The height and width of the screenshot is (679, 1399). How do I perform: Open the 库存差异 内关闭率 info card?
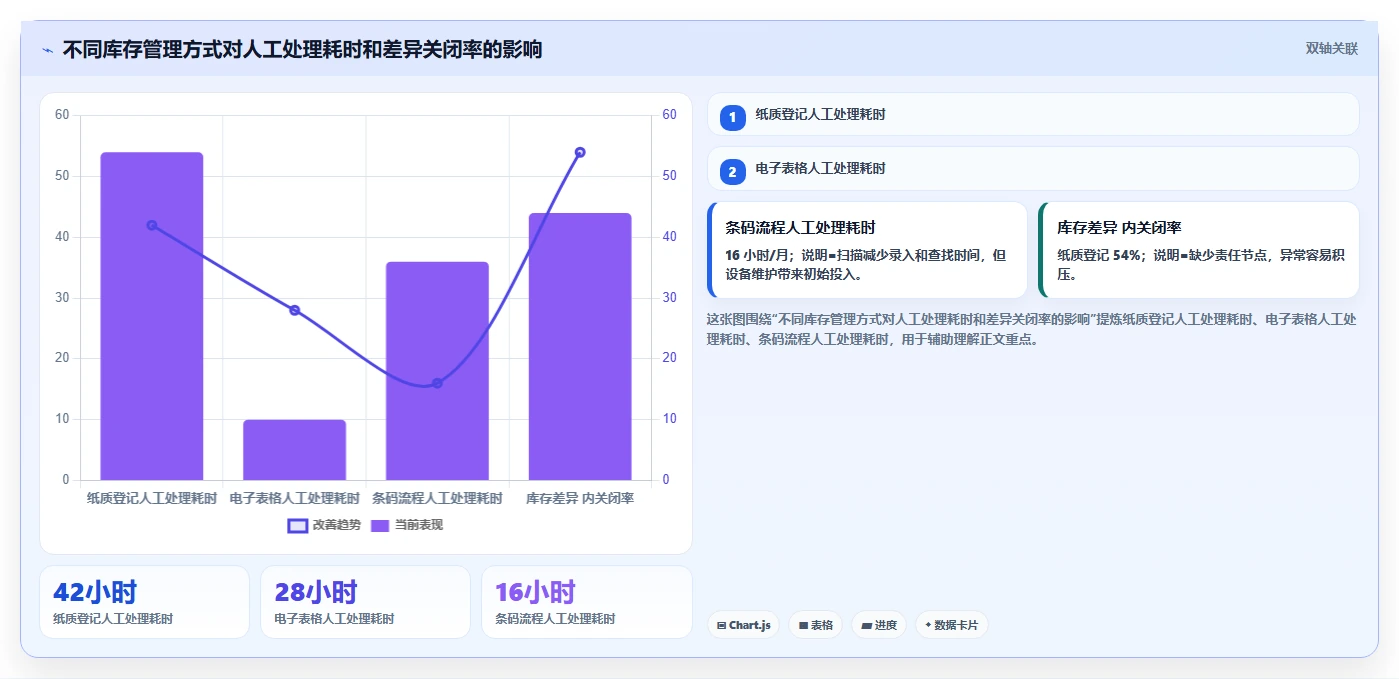point(1199,250)
